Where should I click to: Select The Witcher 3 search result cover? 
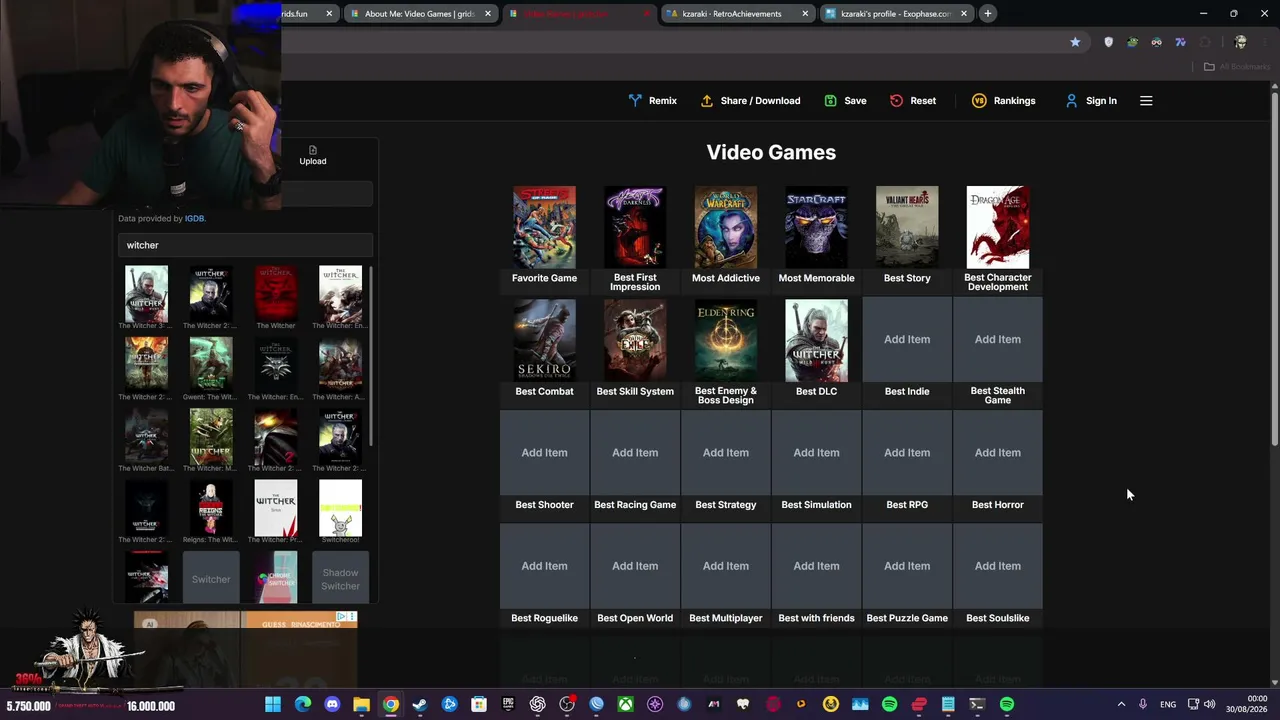click(146, 294)
